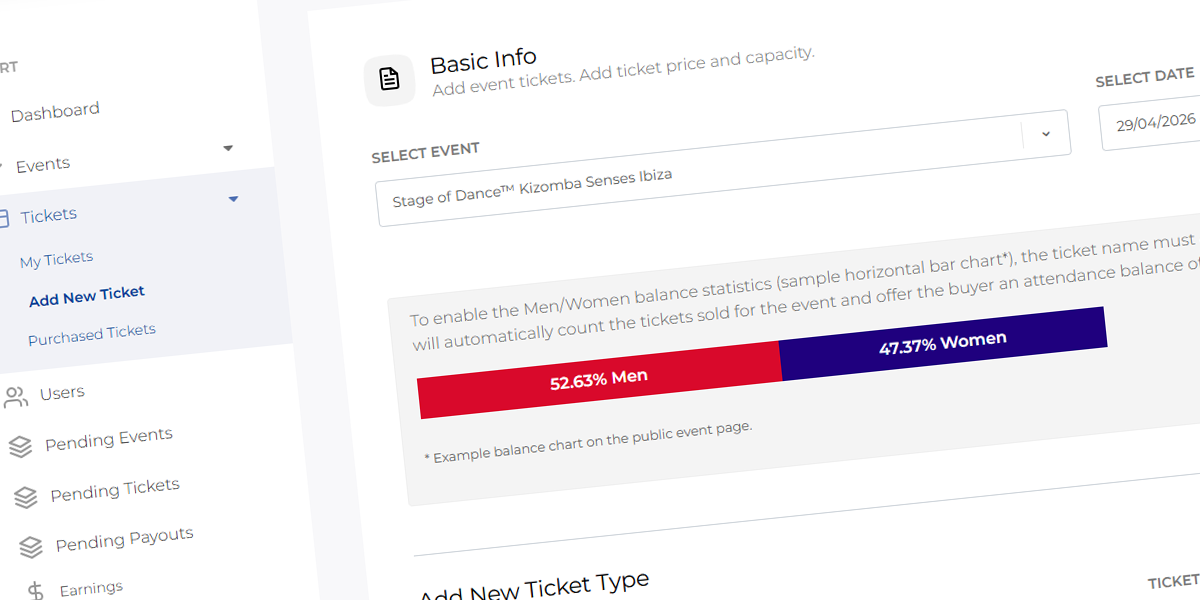Open the My Tickets link

pyautogui.click(x=56, y=260)
